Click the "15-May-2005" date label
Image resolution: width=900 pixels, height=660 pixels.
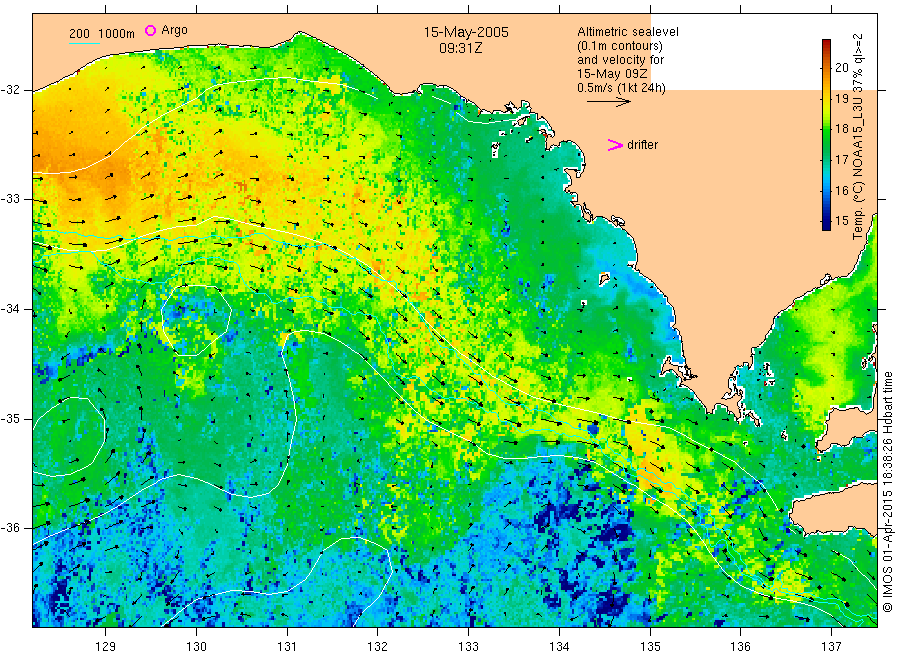point(466,32)
